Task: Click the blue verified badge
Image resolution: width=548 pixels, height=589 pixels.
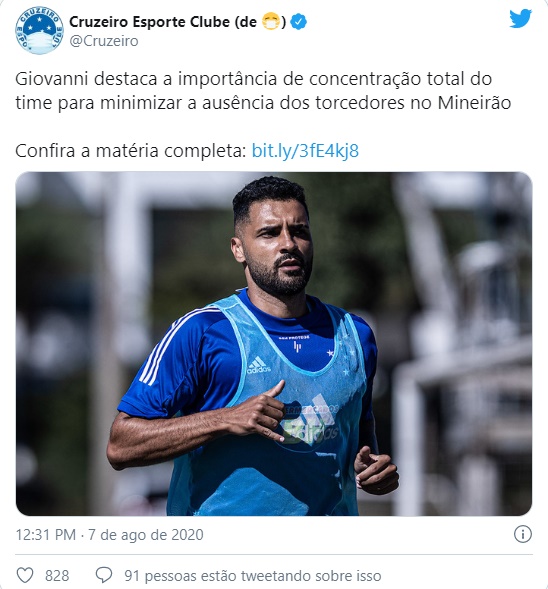Action: (x=299, y=22)
